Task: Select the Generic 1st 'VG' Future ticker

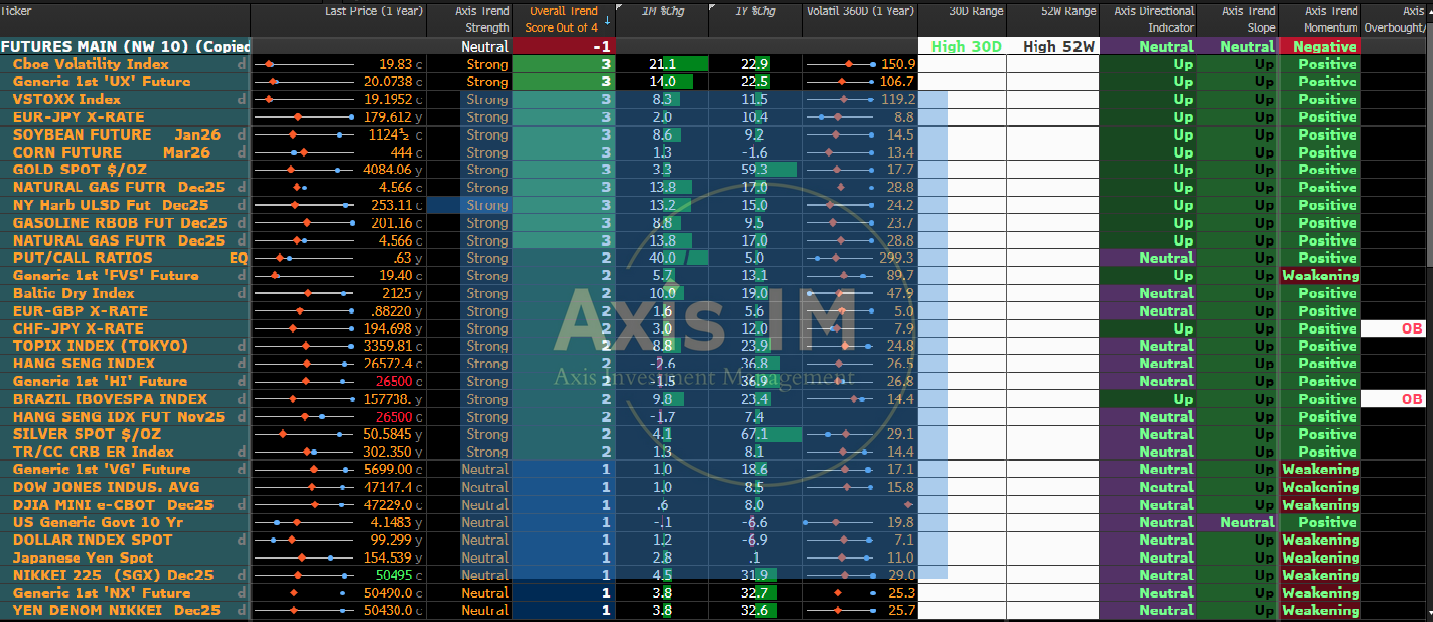Action: [101, 469]
